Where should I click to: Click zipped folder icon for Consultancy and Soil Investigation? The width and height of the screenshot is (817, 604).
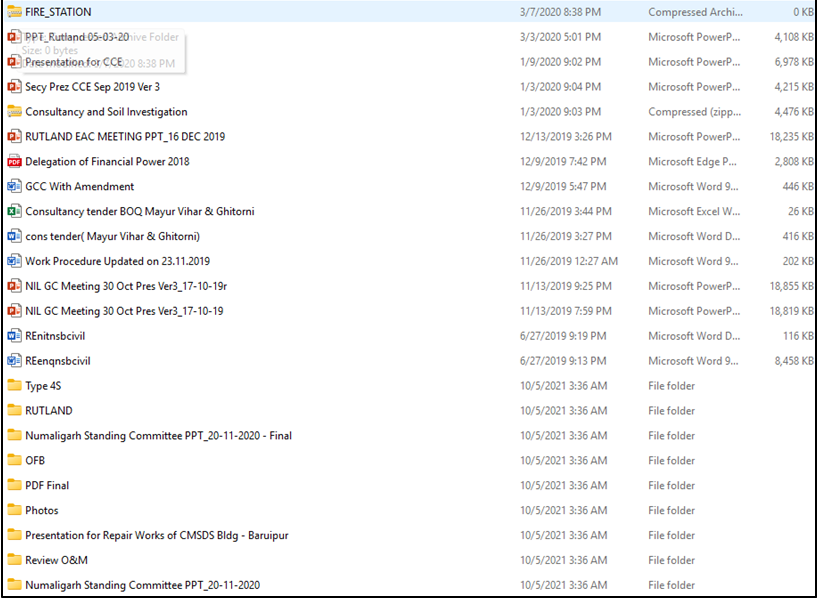(x=14, y=112)
